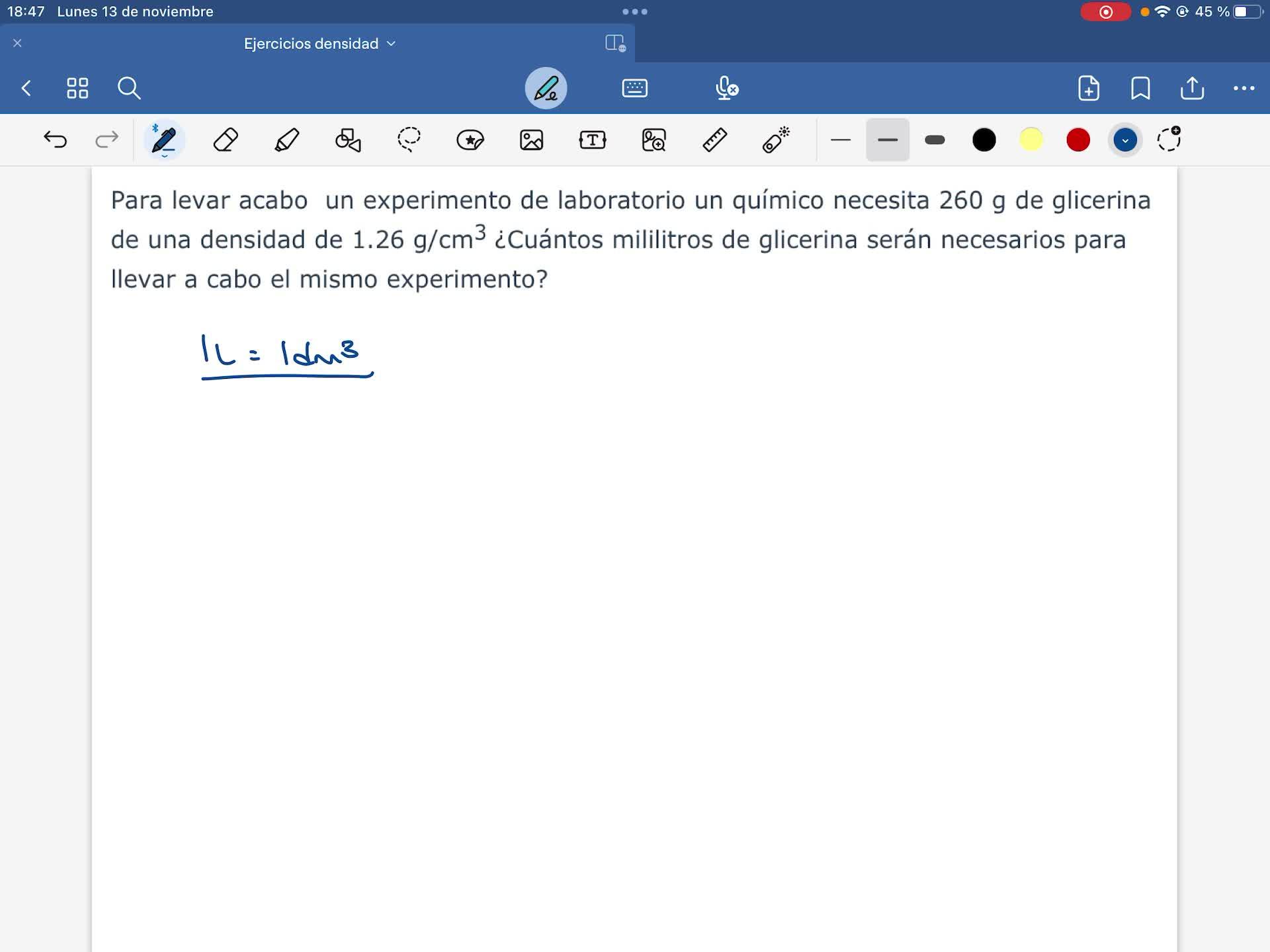Activate the Laser pointer tool
1270x952 pixels.
[776, 140]
